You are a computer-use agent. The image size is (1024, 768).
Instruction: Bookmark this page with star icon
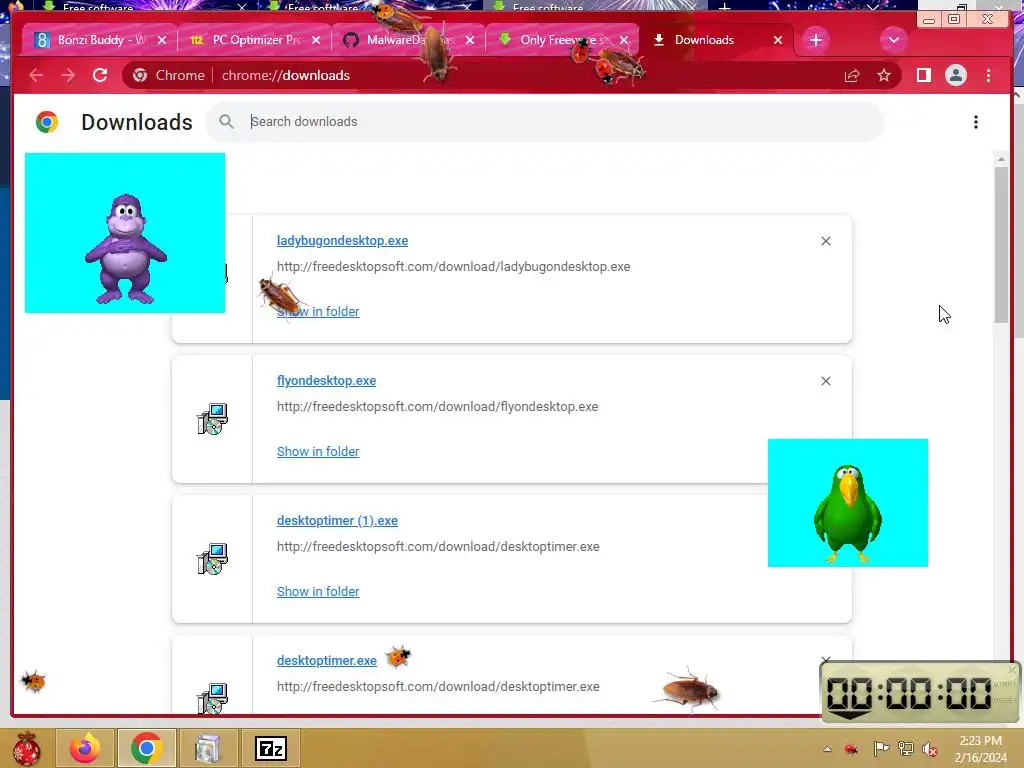click(x=884, y=75)
